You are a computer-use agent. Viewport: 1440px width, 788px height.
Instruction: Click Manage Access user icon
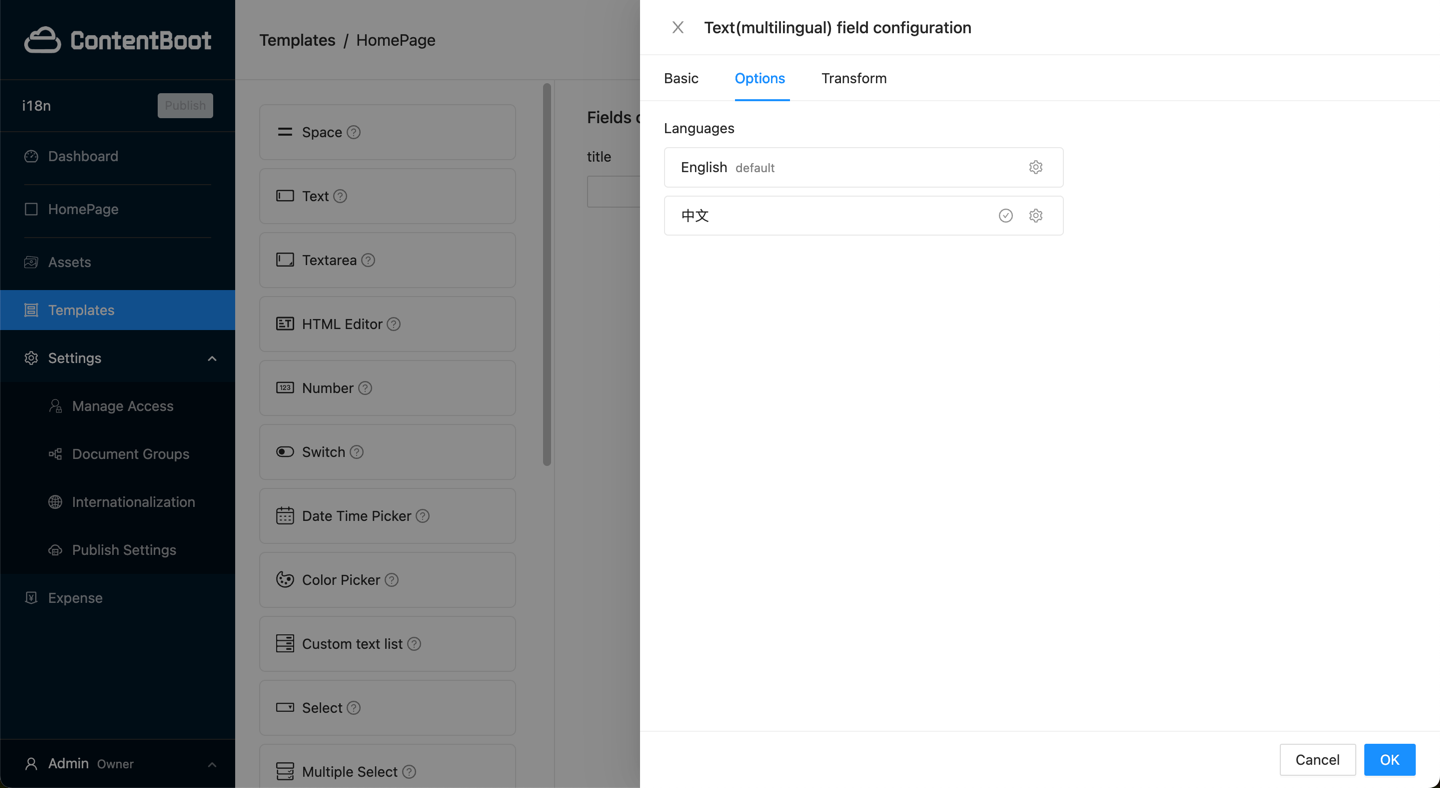click(x=55, y=406)
